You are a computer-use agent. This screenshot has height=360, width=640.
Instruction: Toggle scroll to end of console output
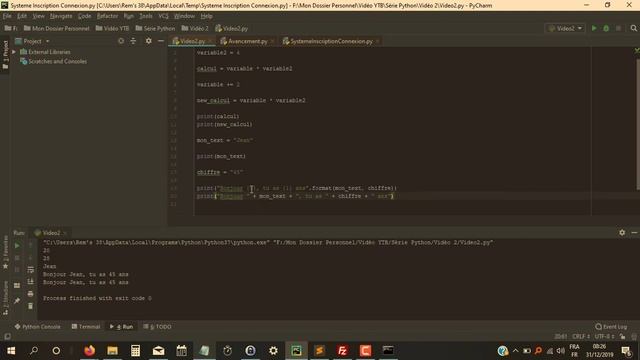31,282
